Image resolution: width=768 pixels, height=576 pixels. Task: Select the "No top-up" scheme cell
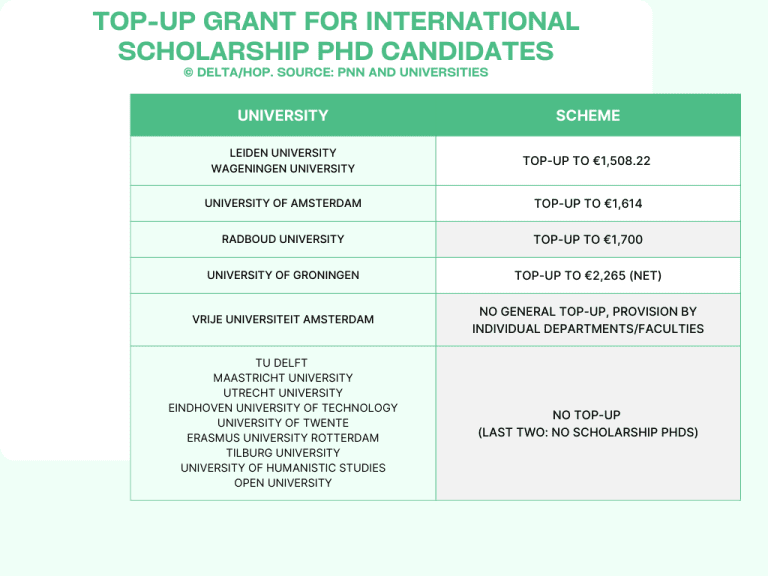click(588, 423)
